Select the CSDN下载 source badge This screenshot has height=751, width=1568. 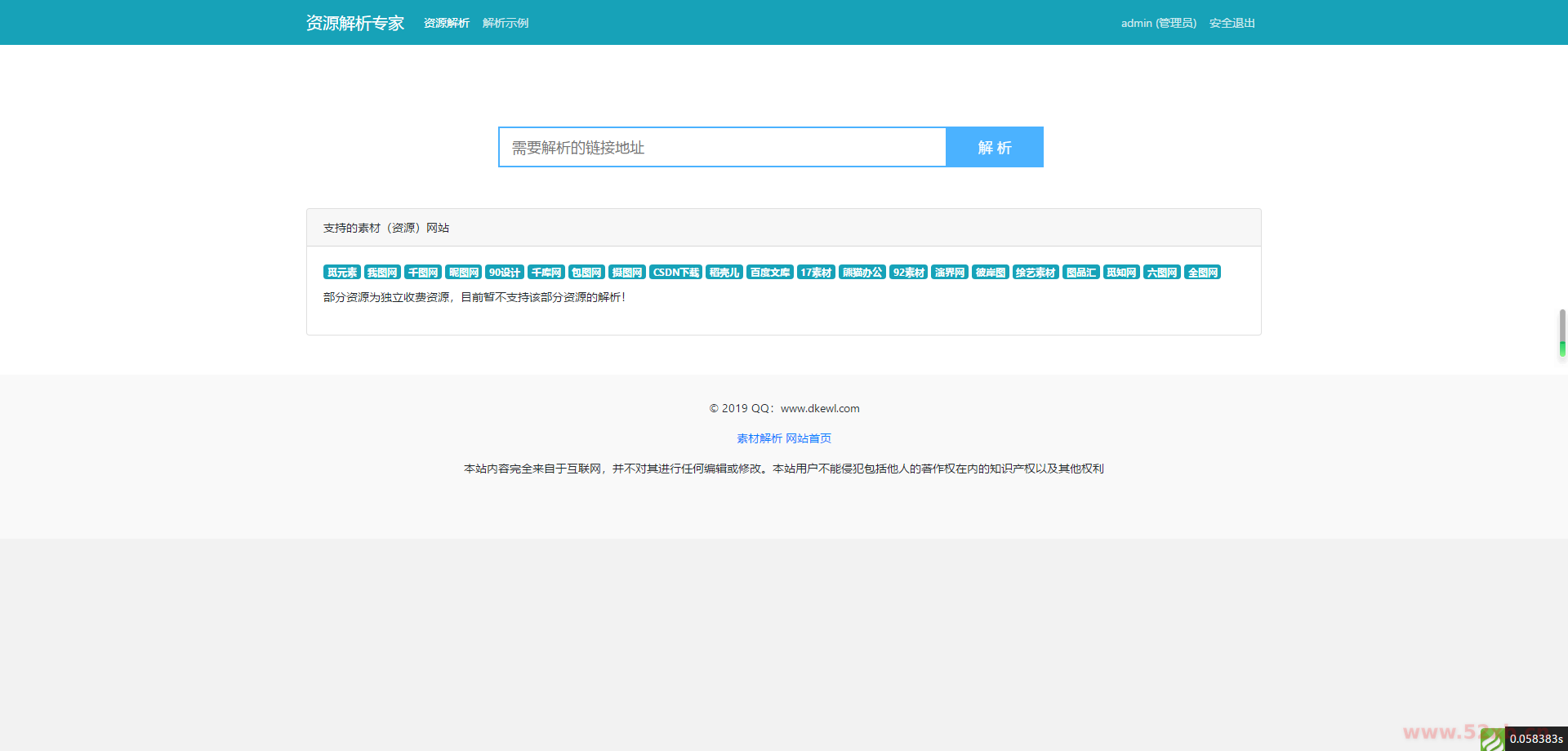point(675,272)
